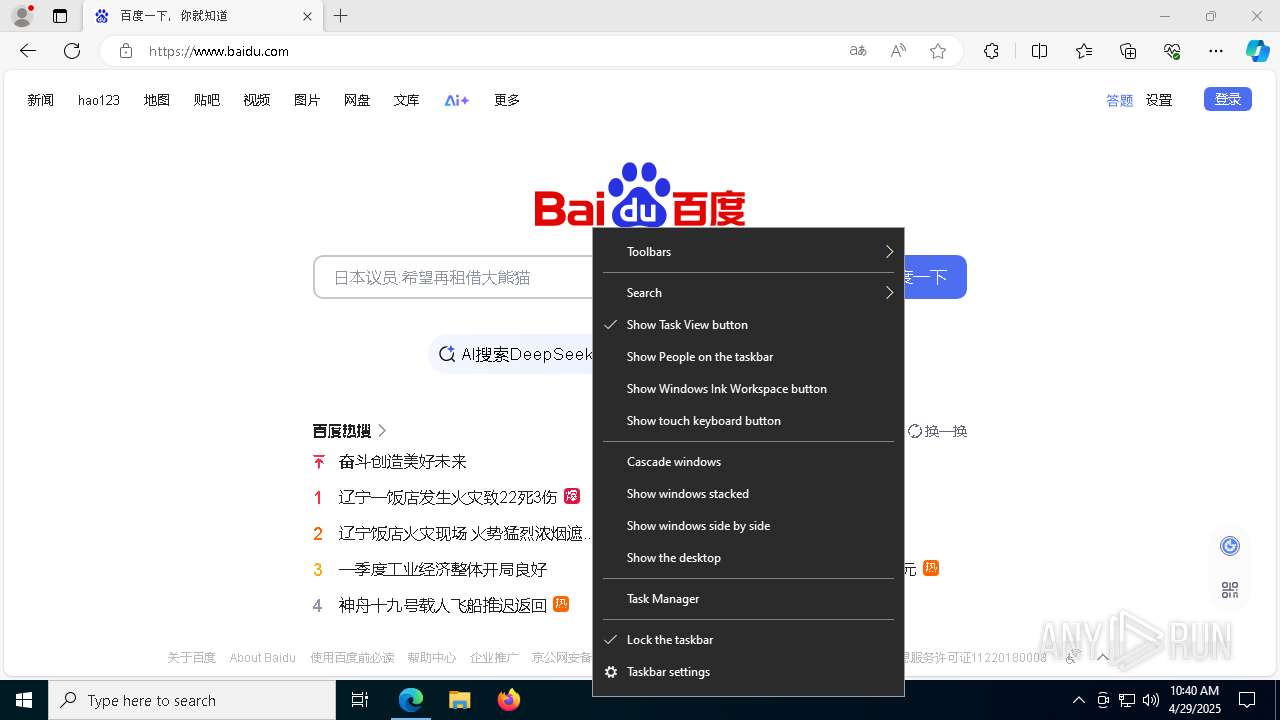Open Taskbar settings

click(x=748, y=672)
